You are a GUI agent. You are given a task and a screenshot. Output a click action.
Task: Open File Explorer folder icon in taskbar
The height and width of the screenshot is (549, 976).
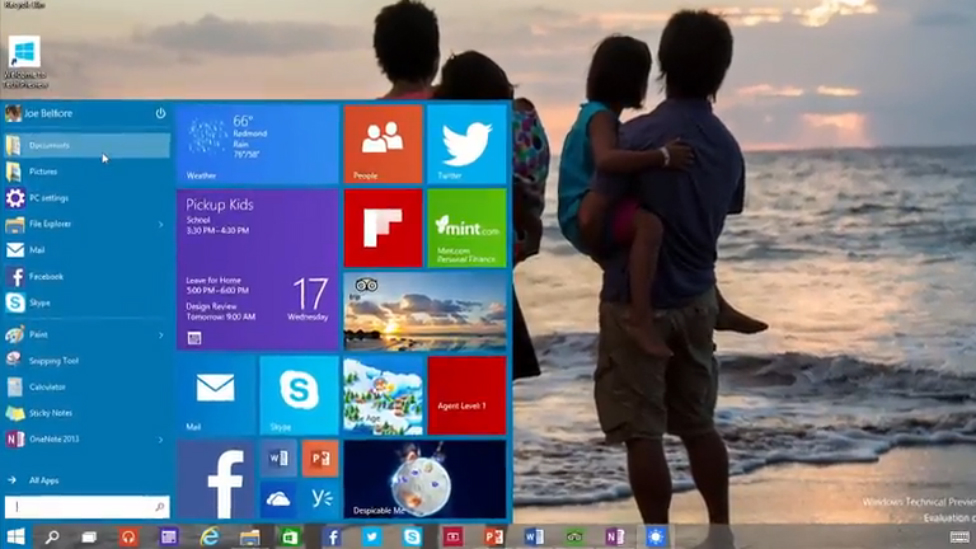click(x=250, y=537)
